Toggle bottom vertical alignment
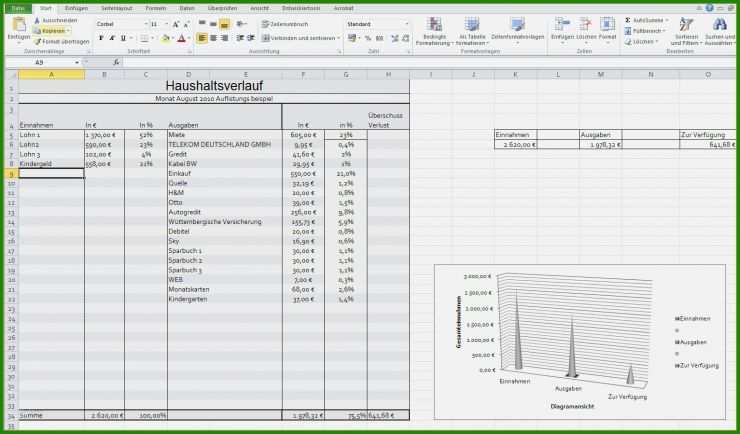The height and width of the screenshot is (434, 740). [x=224, y=24]
